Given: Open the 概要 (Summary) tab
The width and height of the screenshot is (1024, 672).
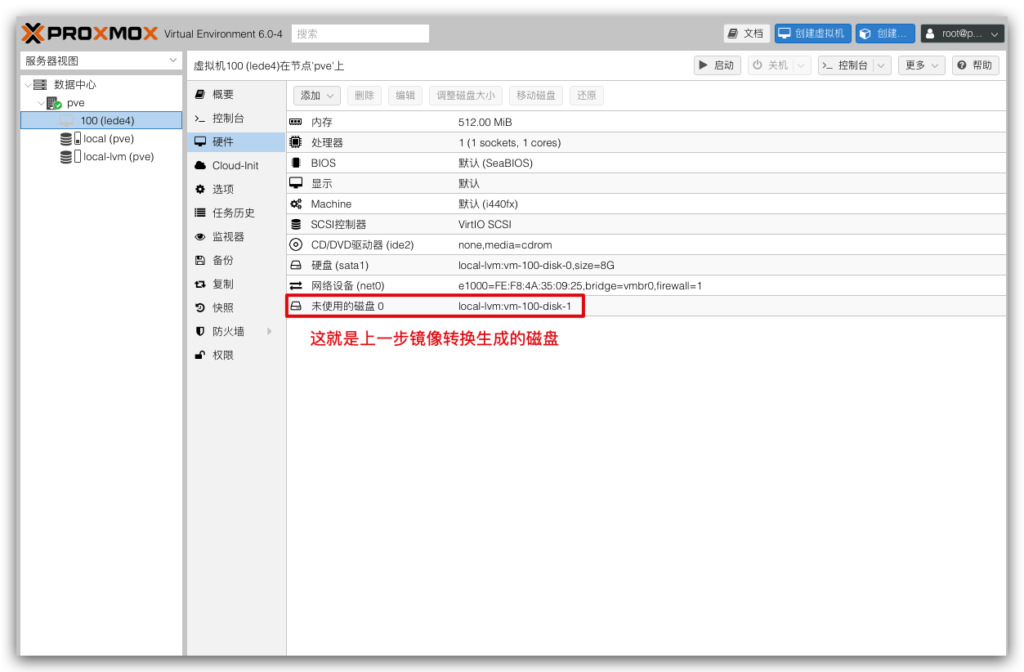Looking at the screenshot, I should (x=222, y=94).
